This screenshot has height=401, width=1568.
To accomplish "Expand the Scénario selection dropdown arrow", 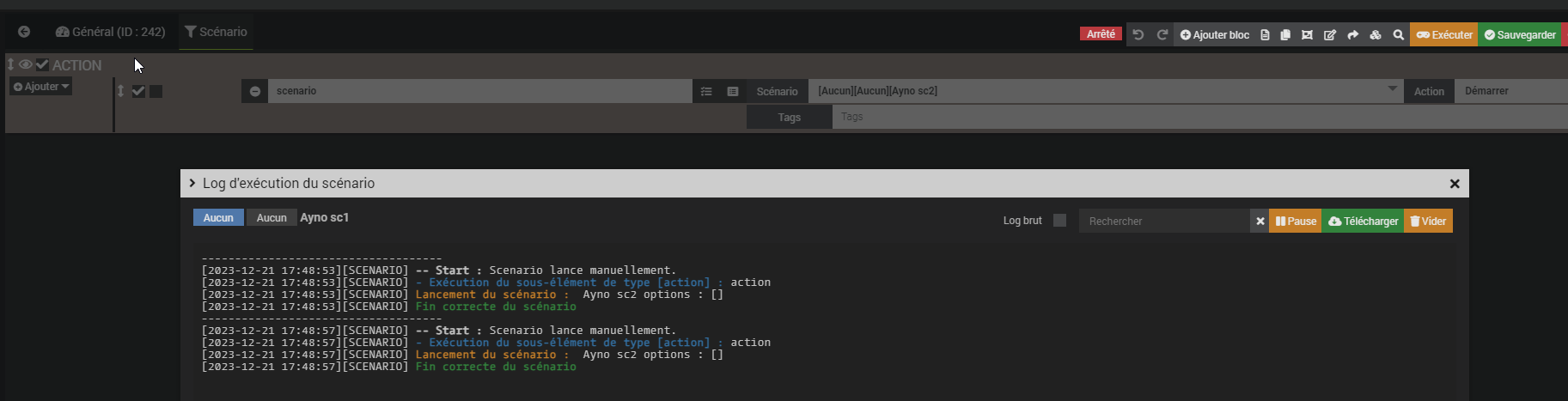I will 1392,89.
